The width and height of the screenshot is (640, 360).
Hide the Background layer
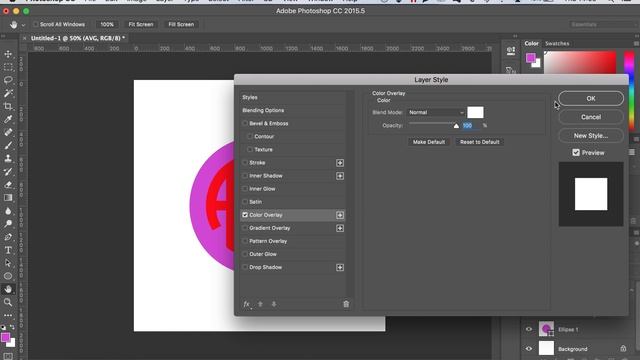click(529, 349)
